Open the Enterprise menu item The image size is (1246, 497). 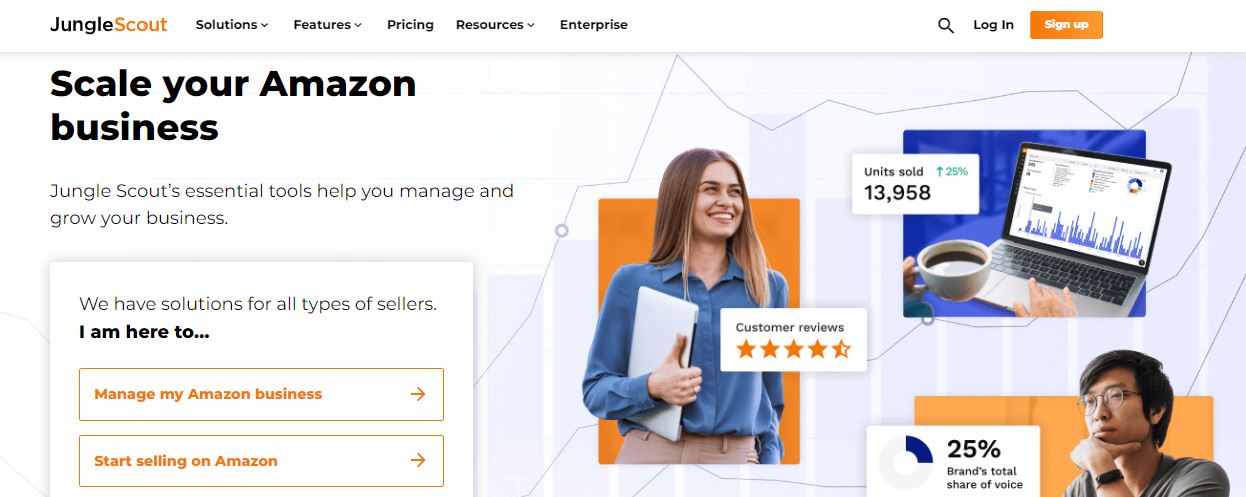tap(594, 25)
